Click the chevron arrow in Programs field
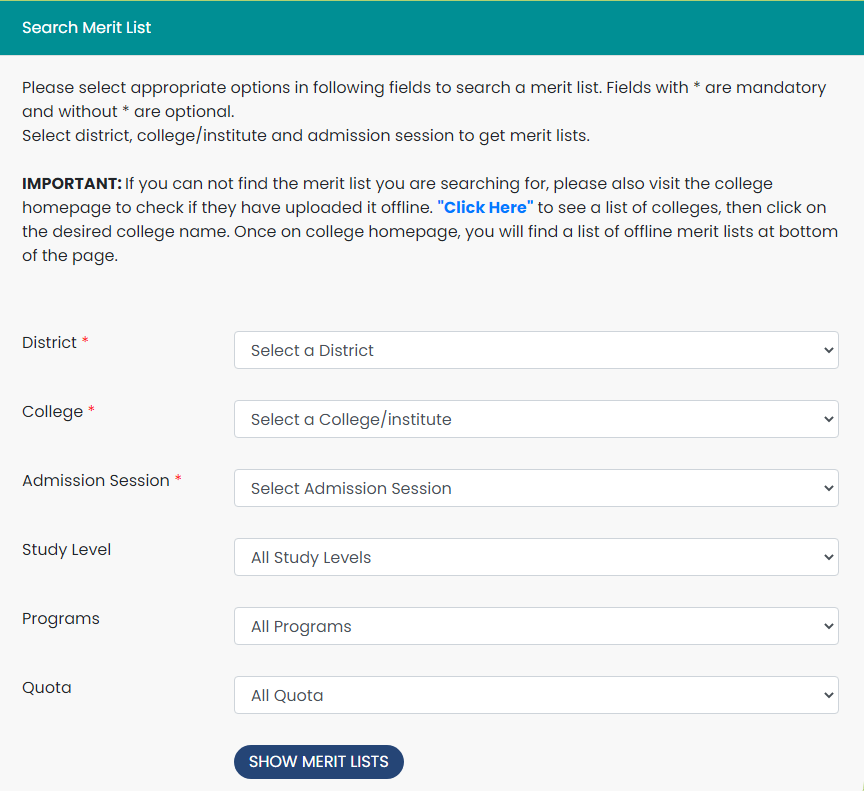This screenshot has height=791, width=864. pos(828,626)
